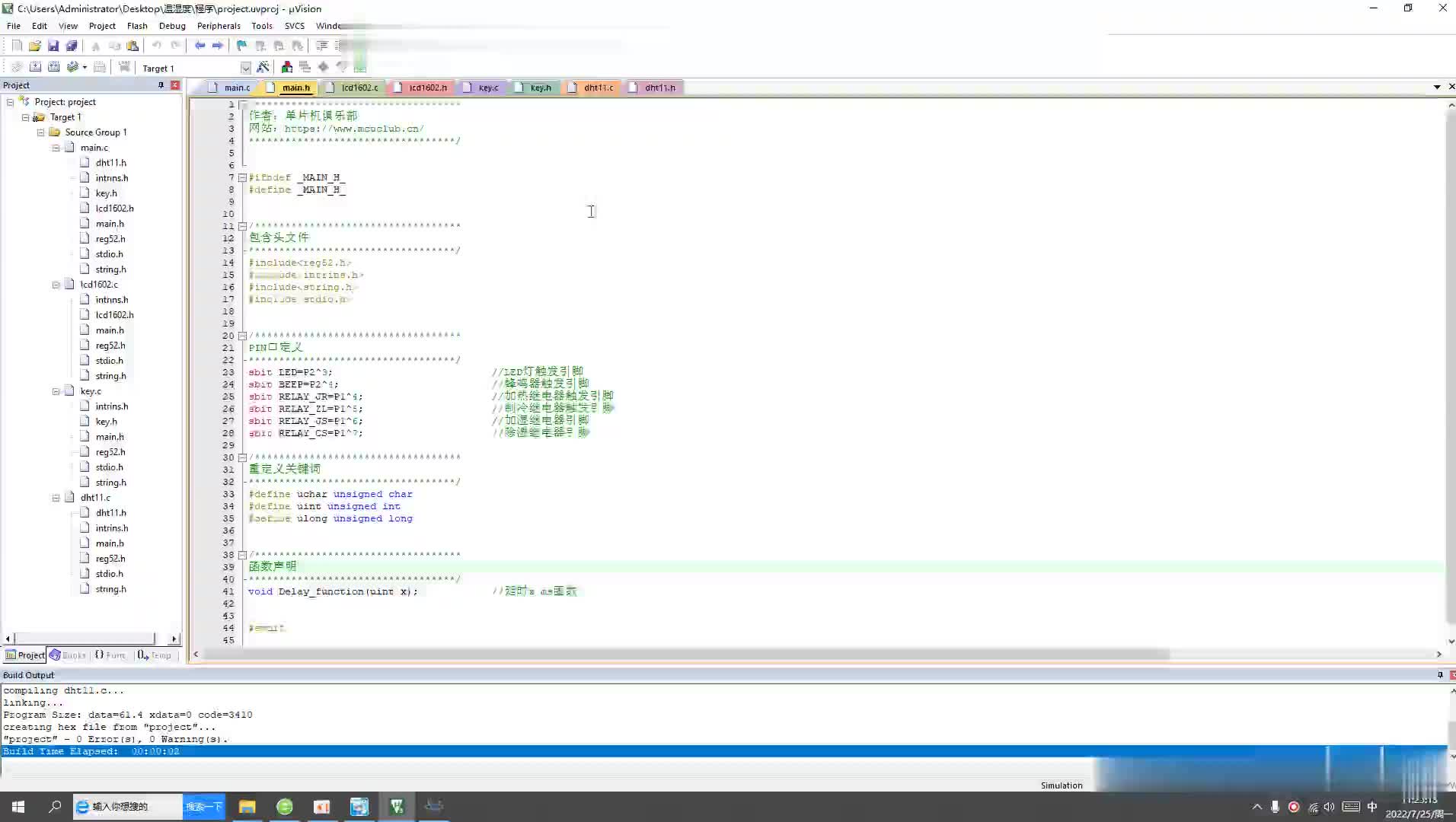The height and width of the screenshot is (822, 1456).
Task: Open the Peripherals menu
Action: [219, 26]
